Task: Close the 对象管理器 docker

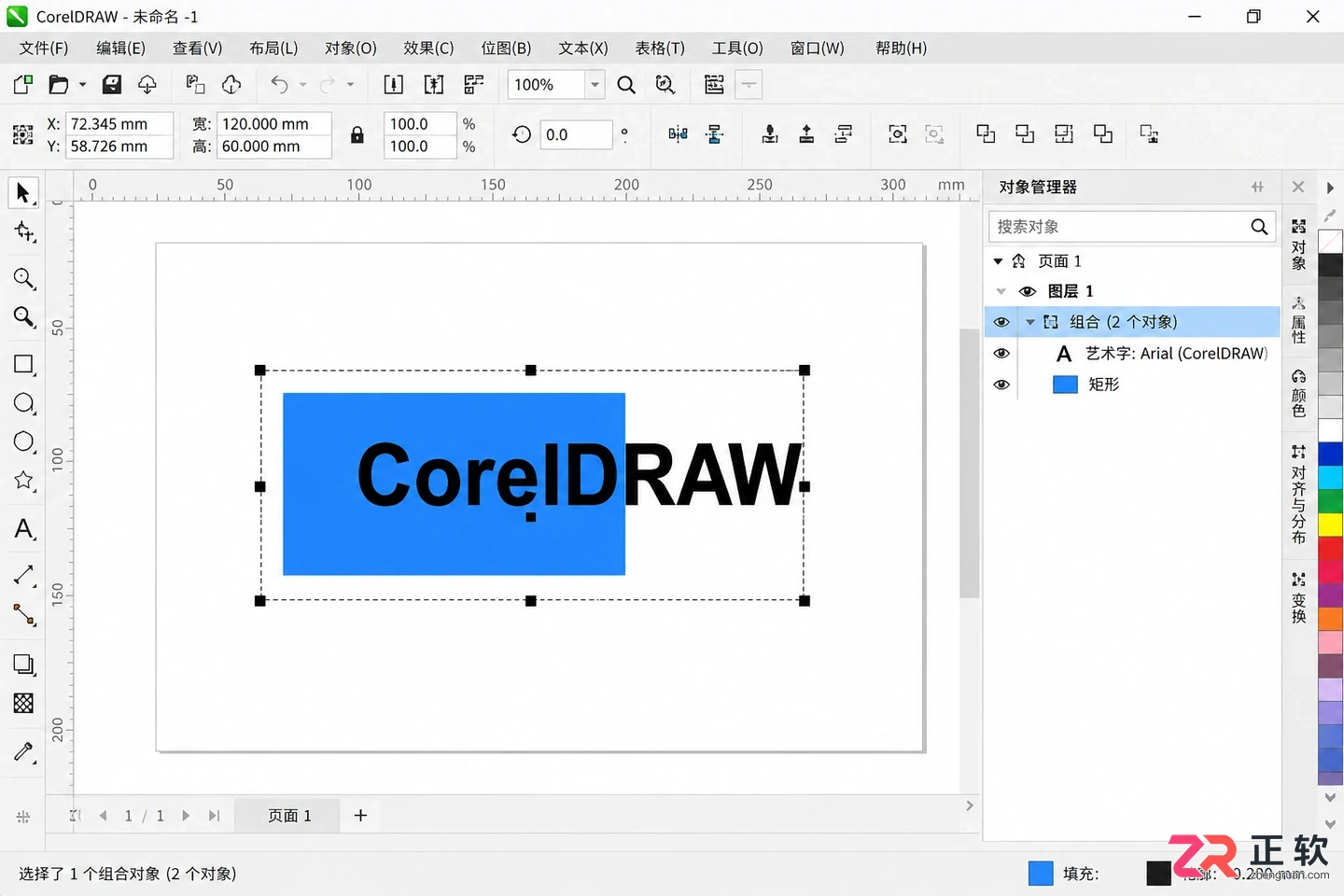Action: point(1297,188)
